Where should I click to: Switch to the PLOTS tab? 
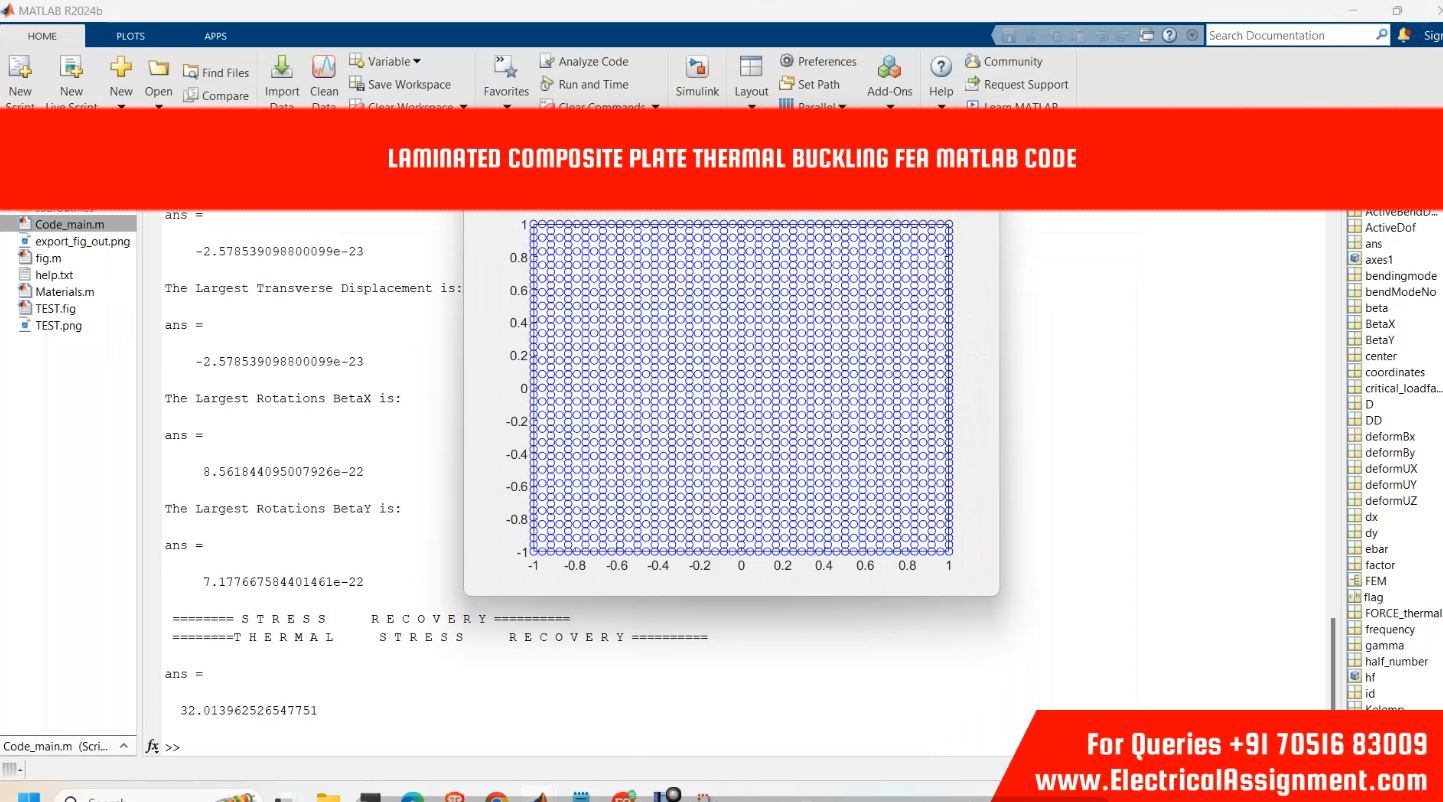(x=130, y=36)
